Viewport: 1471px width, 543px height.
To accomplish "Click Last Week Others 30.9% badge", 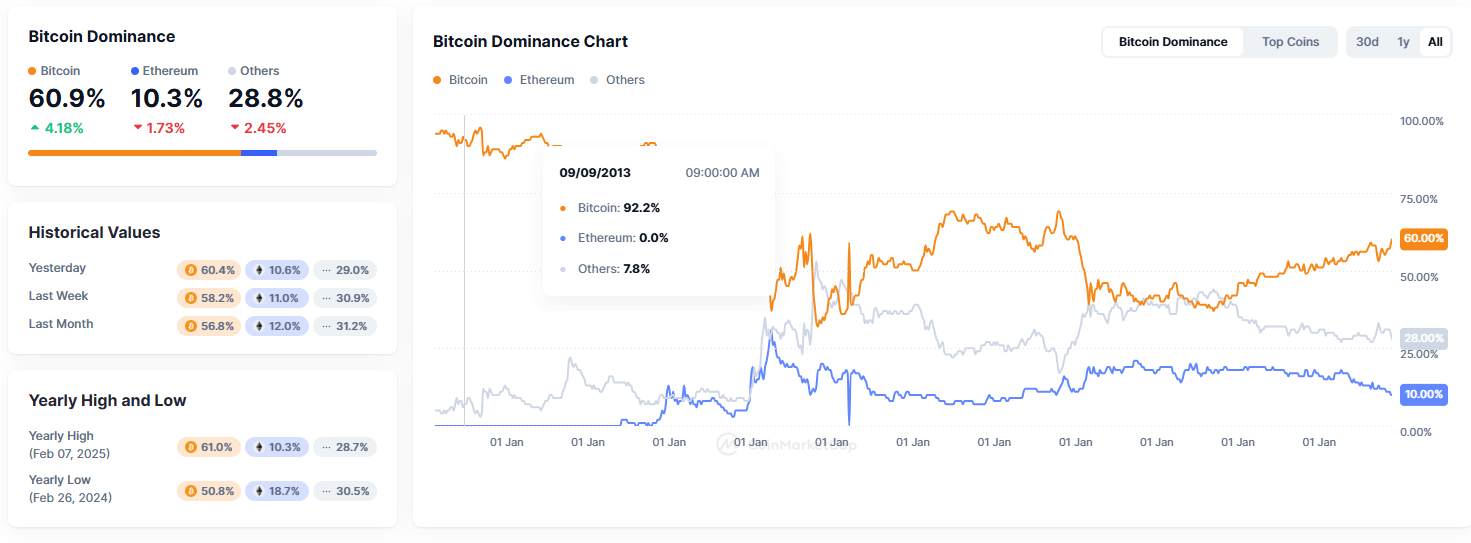I will (344, 298).
